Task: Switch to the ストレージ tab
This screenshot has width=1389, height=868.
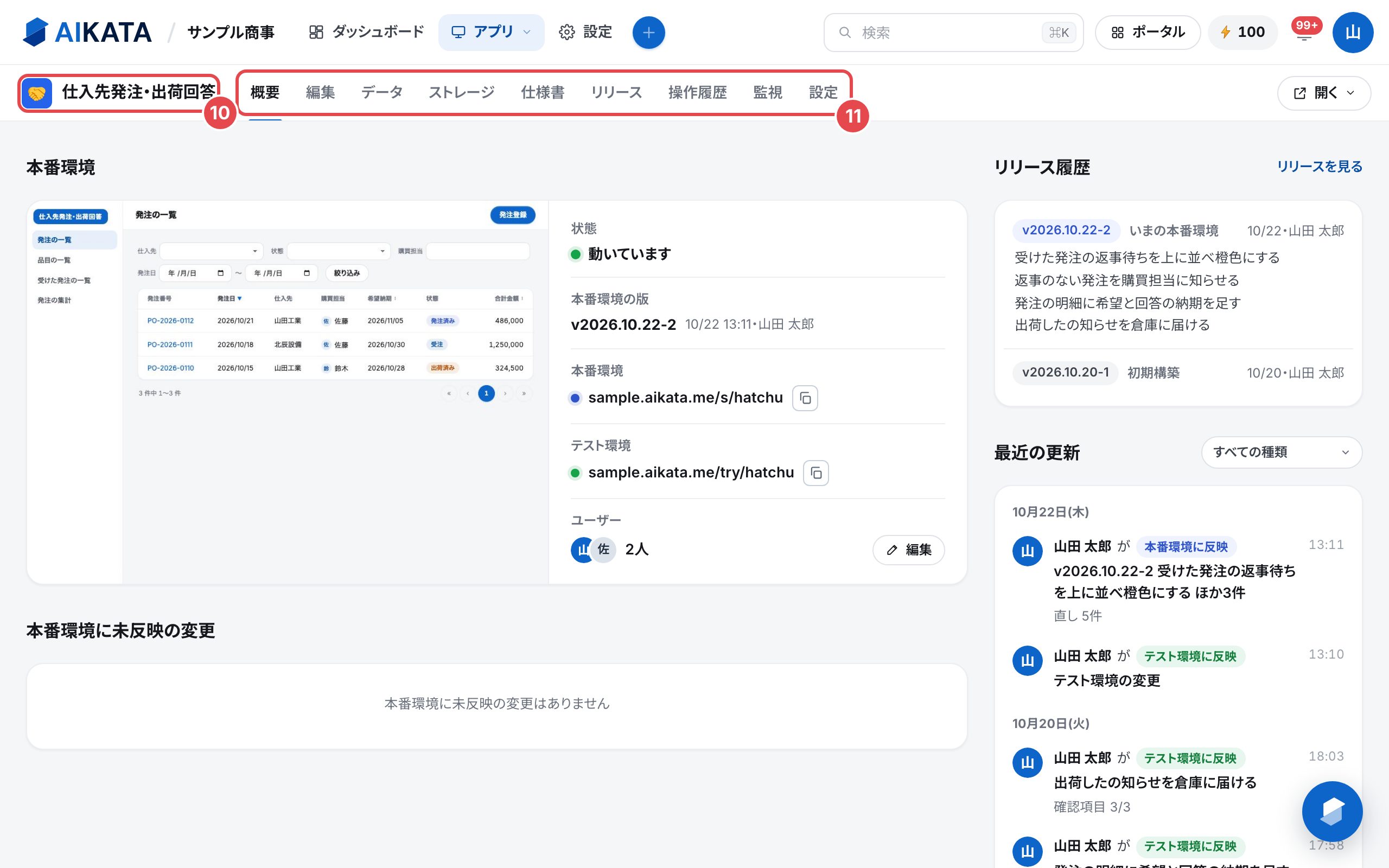Action: pyautogui.click(x=462, y=92)
